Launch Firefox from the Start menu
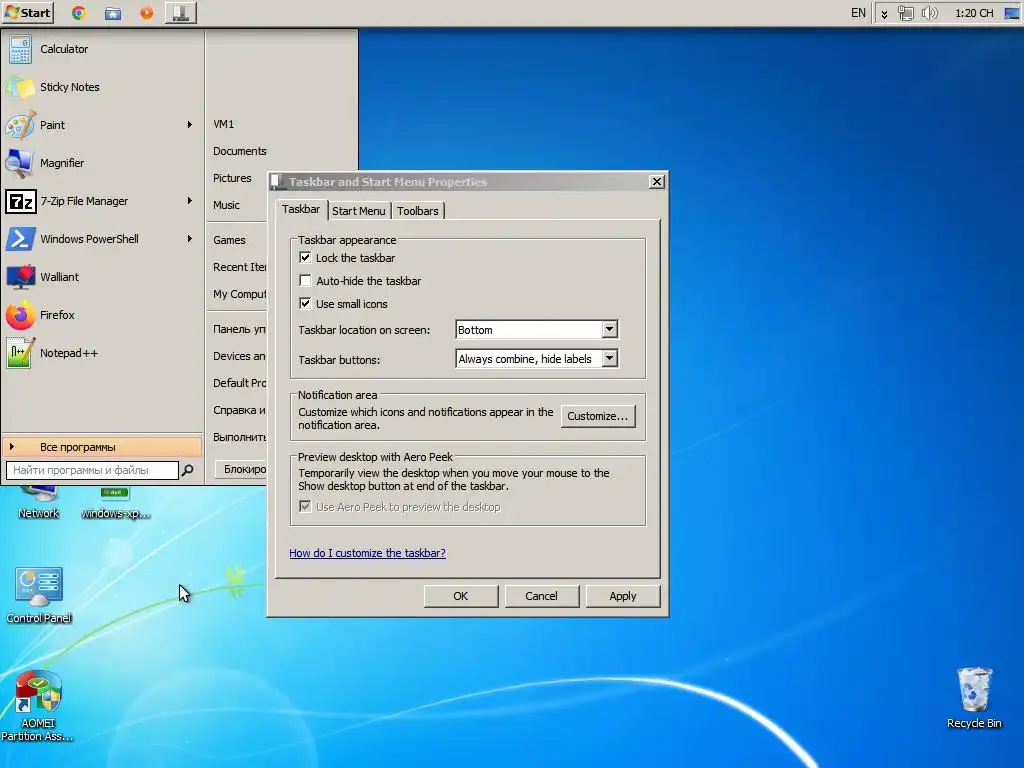 103,315
